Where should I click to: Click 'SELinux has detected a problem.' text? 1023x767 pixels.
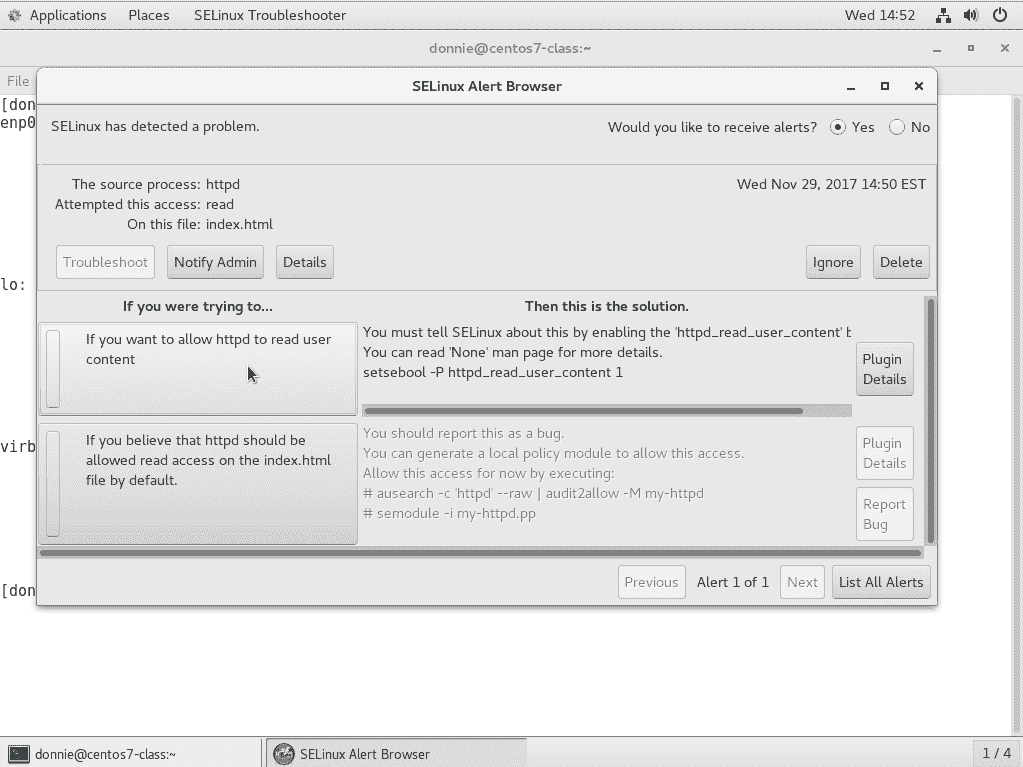[x=155, y=127]
